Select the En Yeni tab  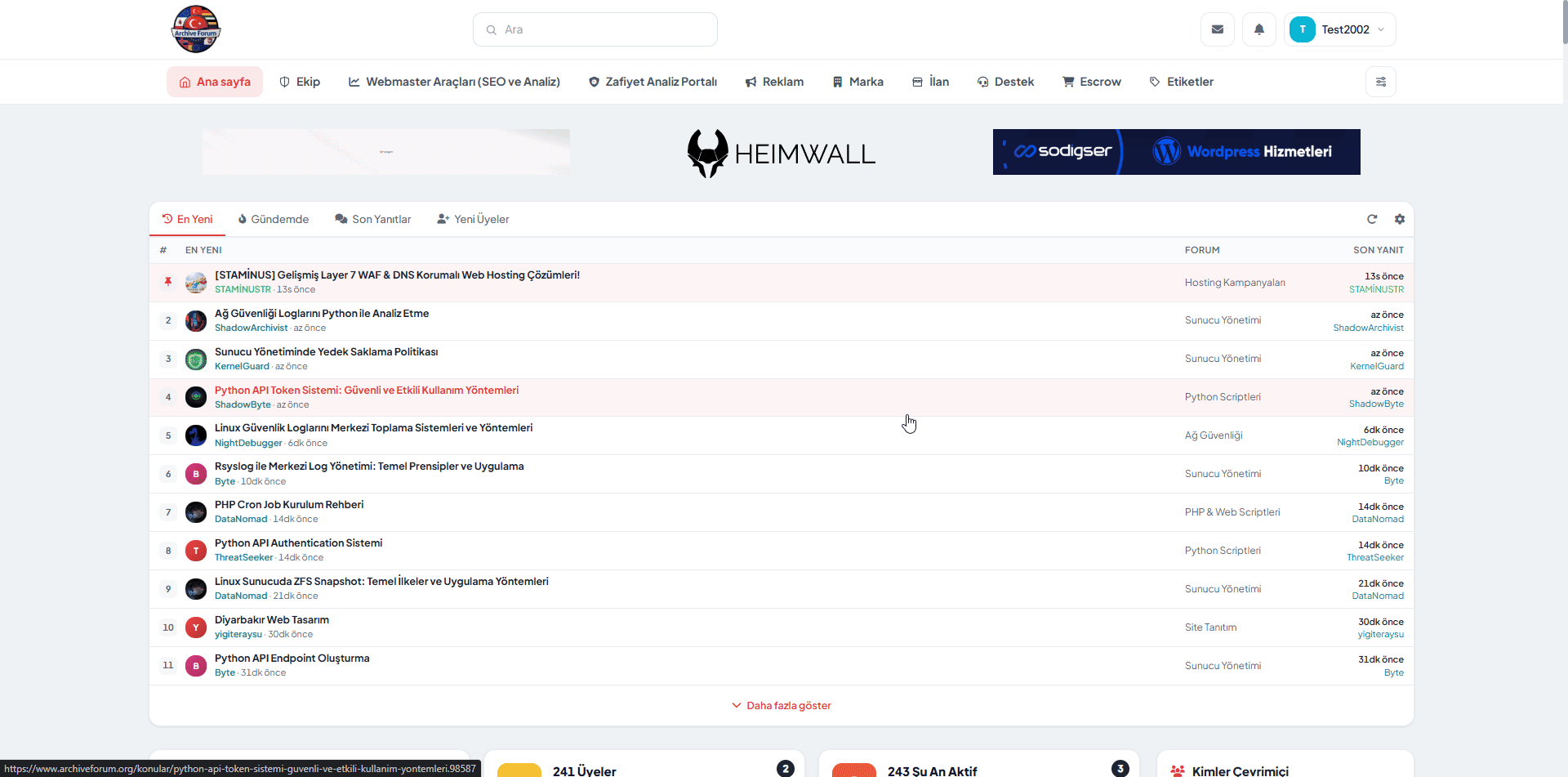(187, 219)
